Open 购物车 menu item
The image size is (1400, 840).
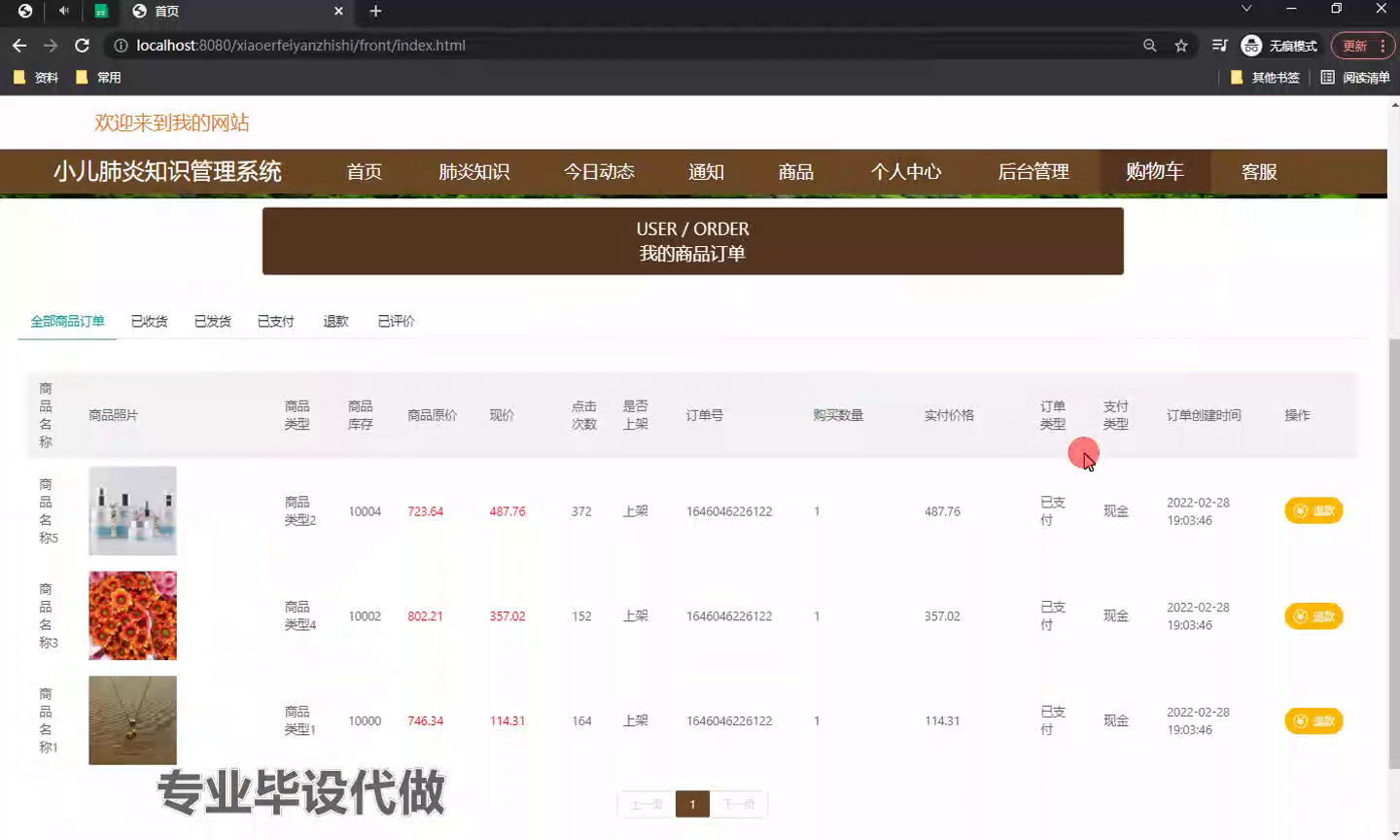(x=1155, y=172)
